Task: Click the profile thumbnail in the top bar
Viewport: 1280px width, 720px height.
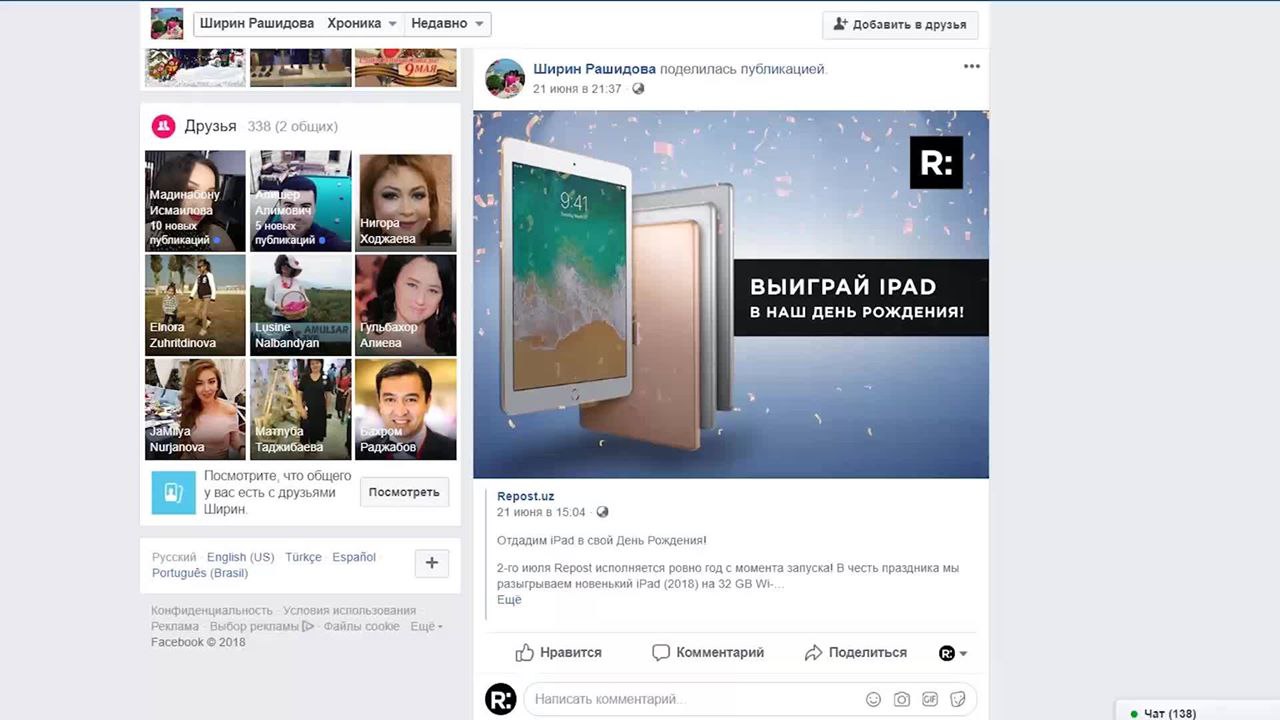Action: 167,23
